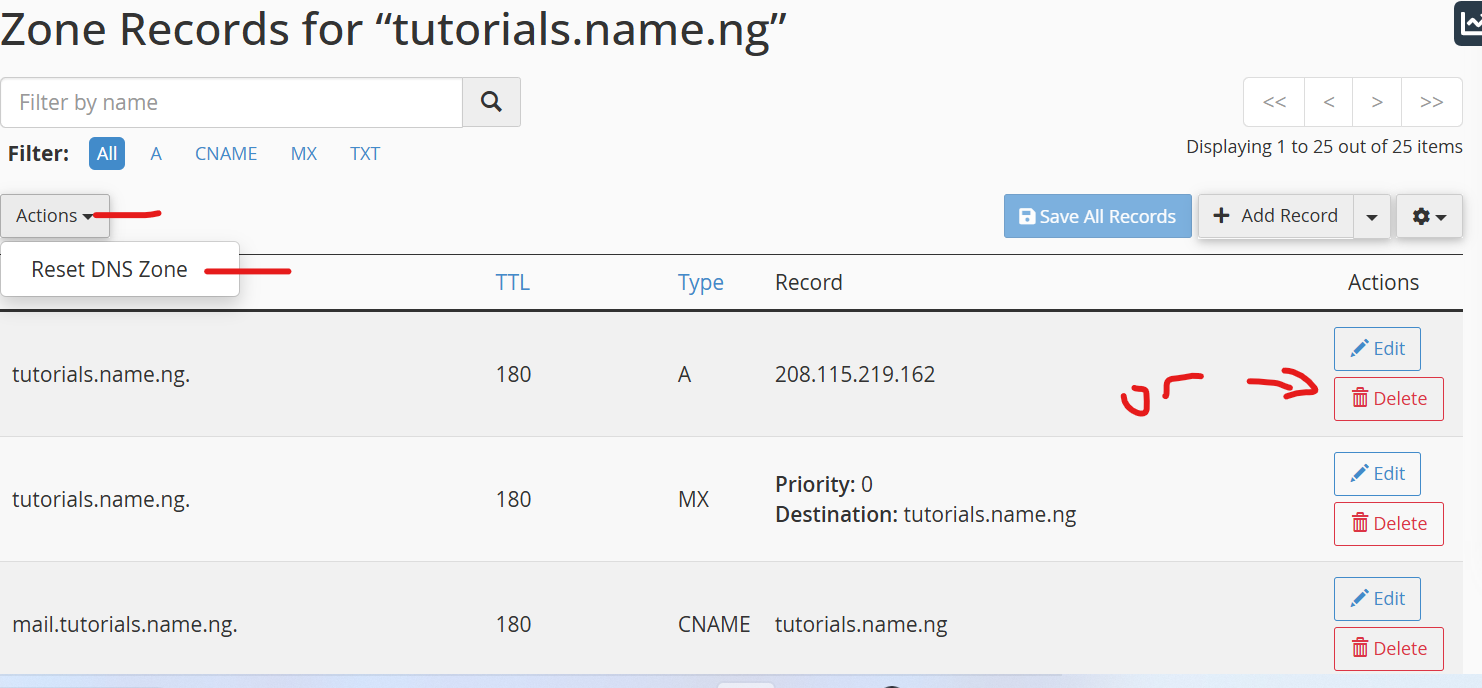Click the A record's TTL value 180
1482x688 pixels.
(513, 374)
